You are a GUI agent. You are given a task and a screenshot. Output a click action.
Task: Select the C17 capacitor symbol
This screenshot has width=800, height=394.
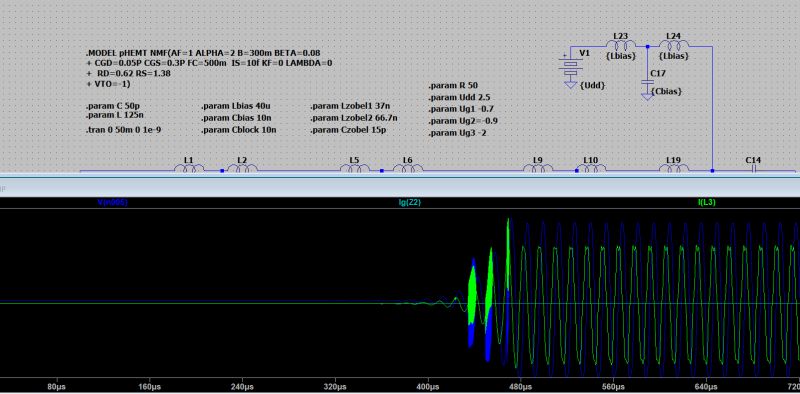[x=647, y=82]
